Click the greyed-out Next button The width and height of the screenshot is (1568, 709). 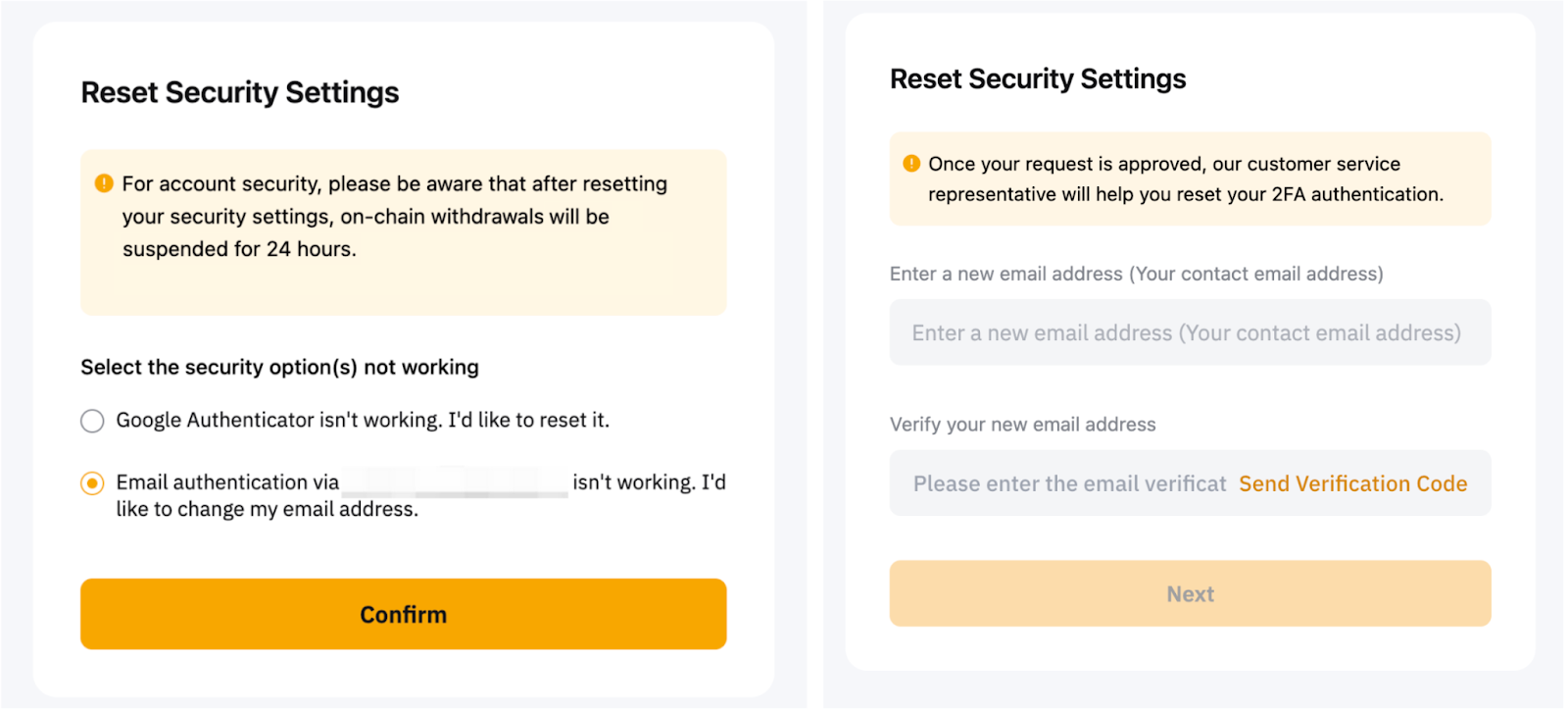point(1190,593)
